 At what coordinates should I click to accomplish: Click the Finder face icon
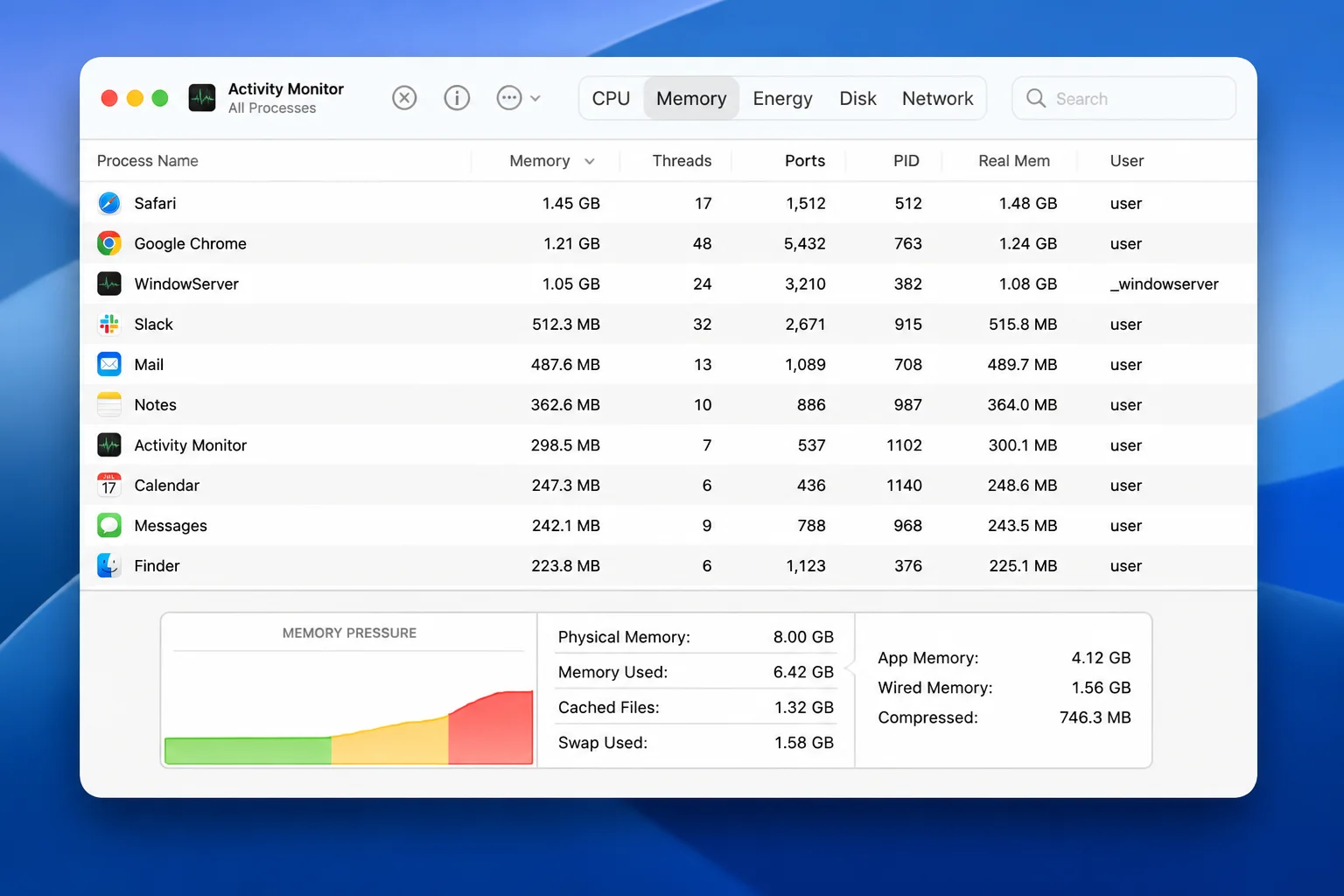click(x=109, y=565)
